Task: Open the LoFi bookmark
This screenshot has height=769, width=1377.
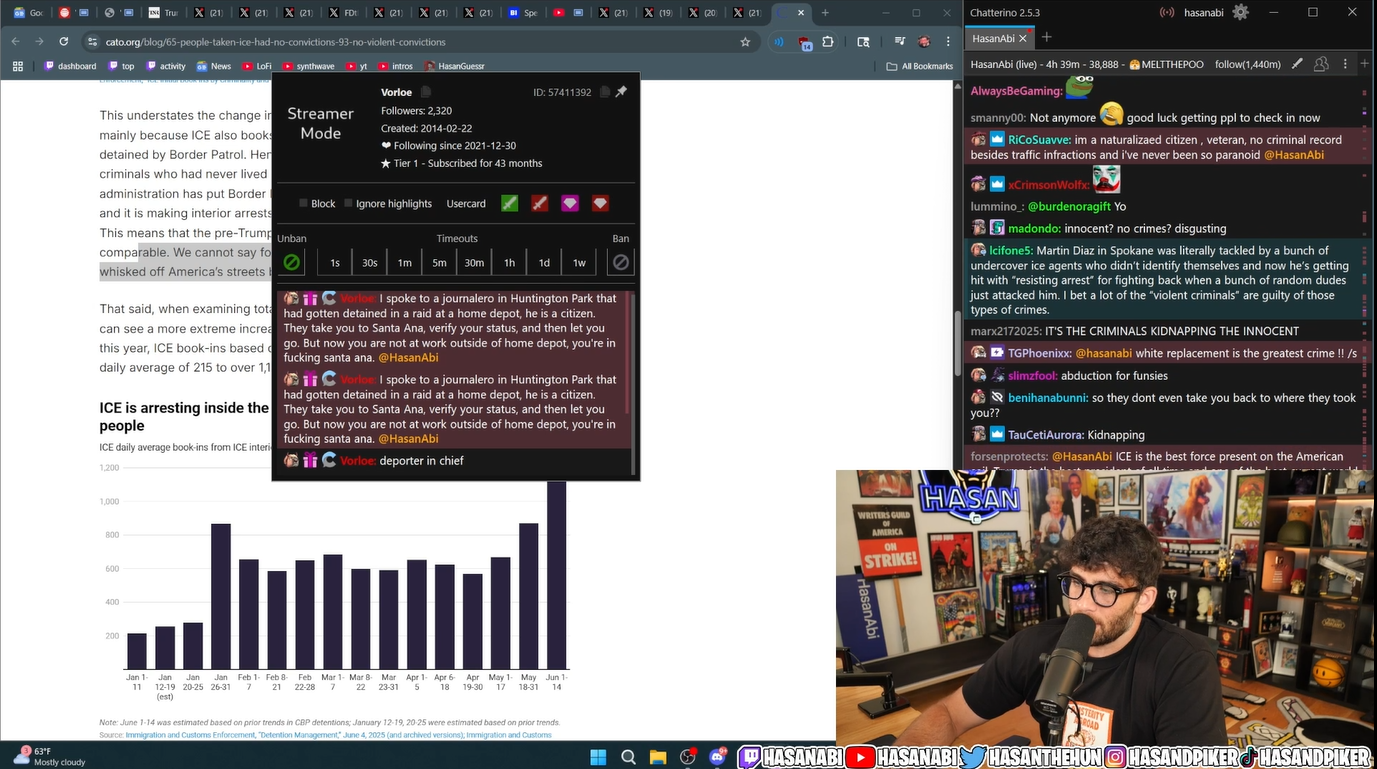Action: [x=256, y=66]
